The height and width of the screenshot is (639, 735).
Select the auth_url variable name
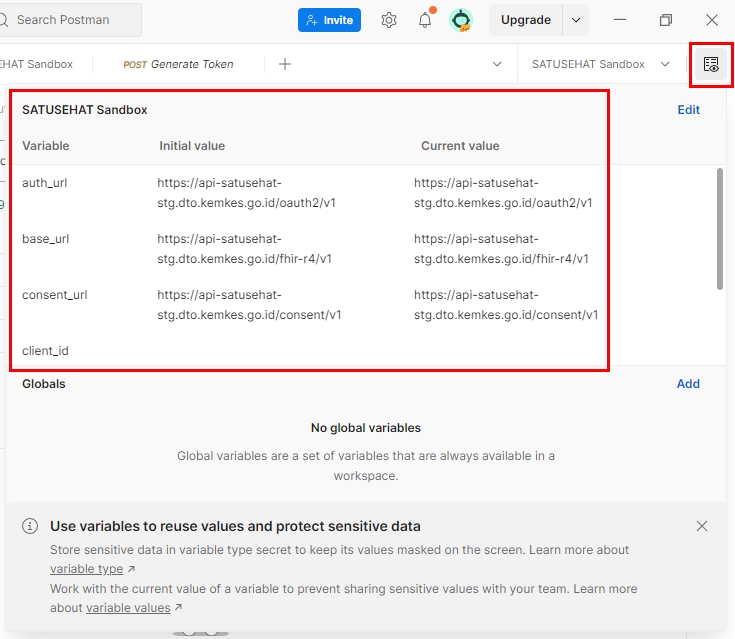click(45, 183)
